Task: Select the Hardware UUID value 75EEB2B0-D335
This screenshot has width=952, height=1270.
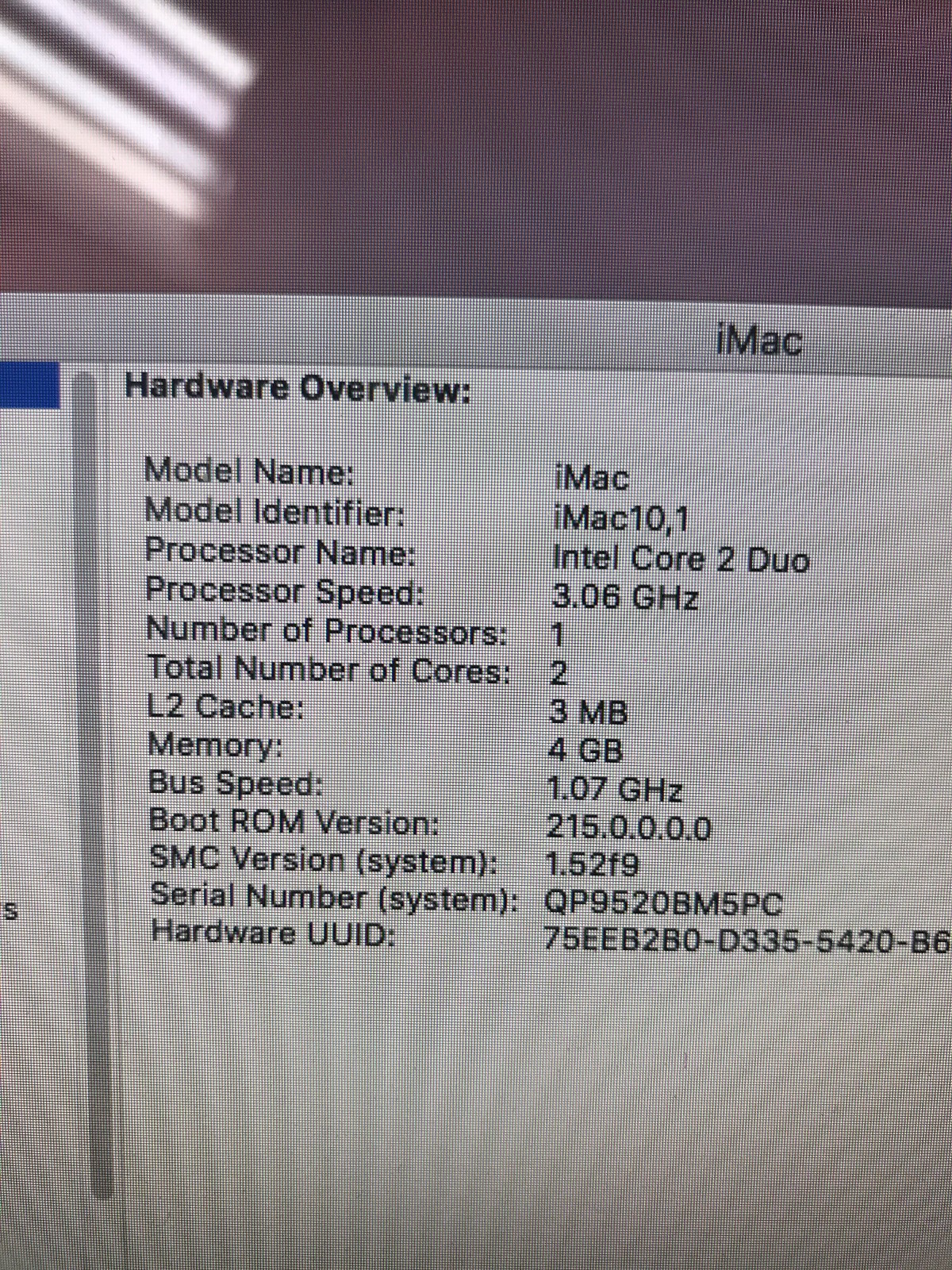Action: click(747, 939)
